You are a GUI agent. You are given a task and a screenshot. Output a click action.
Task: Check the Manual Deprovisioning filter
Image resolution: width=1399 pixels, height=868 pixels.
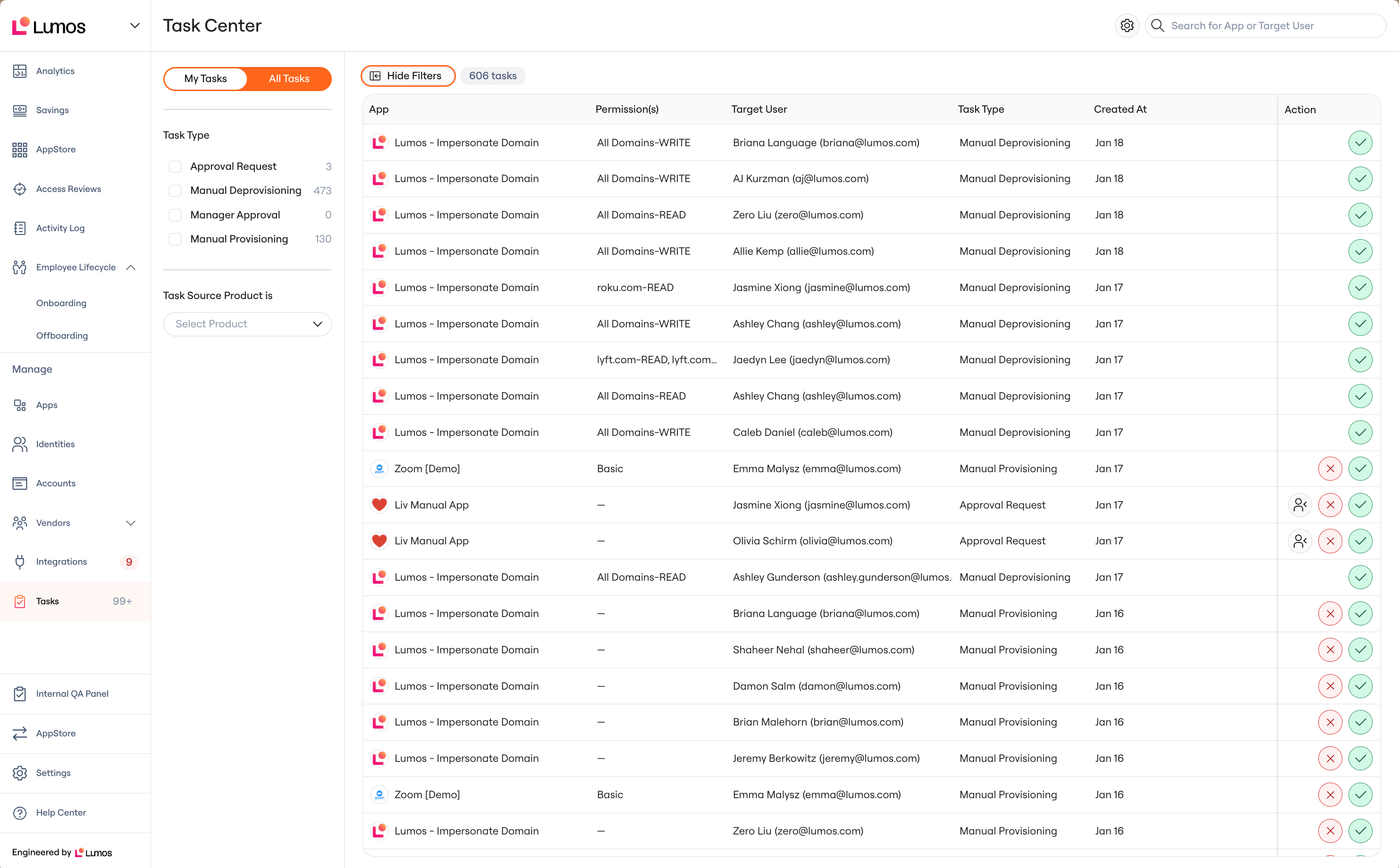tap(175, 191)
